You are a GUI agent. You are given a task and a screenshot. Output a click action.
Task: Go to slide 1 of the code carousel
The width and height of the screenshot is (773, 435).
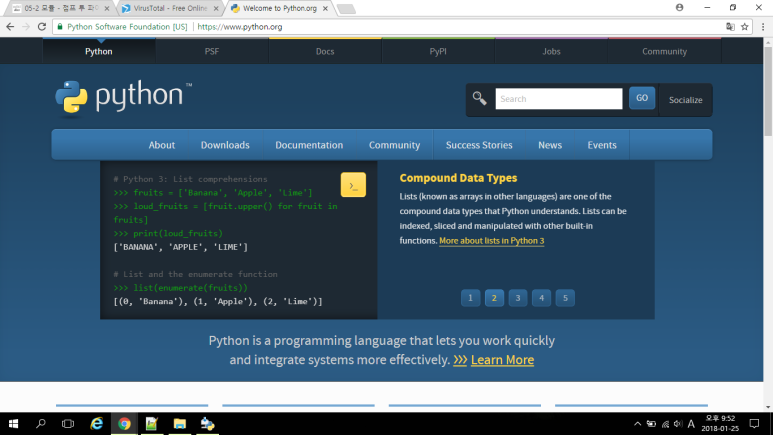[x=470, y=298]
